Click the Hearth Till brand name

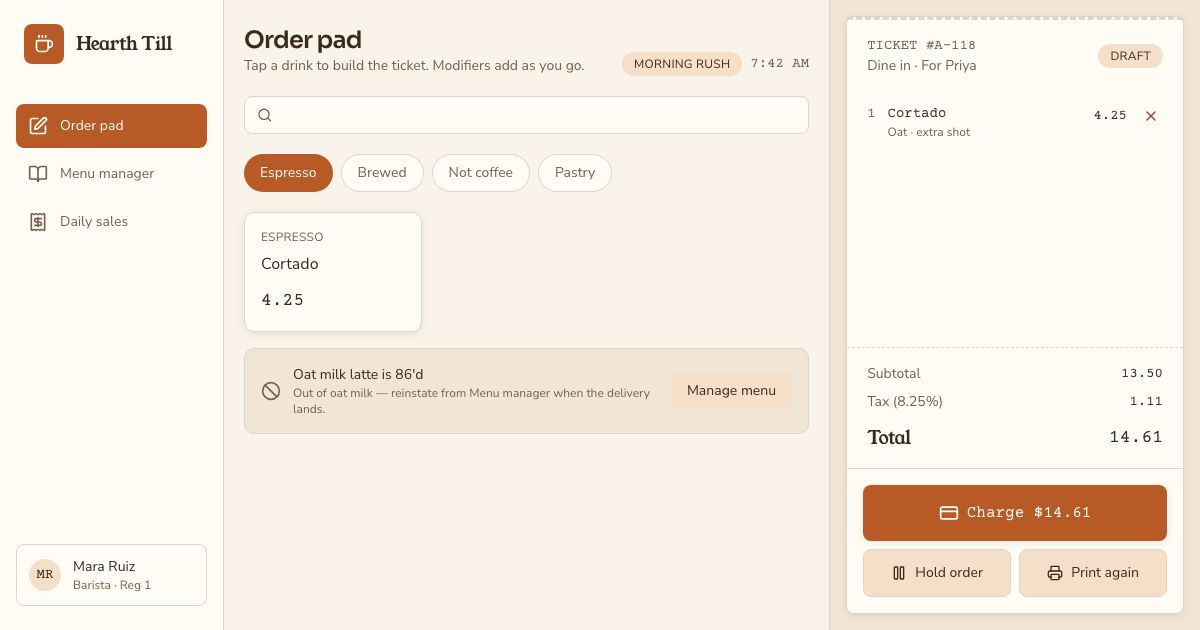click(124, 44)
